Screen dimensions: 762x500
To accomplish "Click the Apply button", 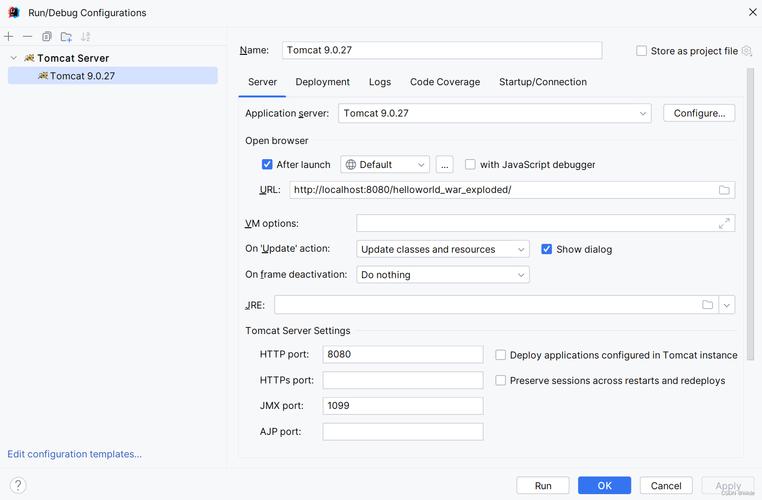I will coord(727,485).
